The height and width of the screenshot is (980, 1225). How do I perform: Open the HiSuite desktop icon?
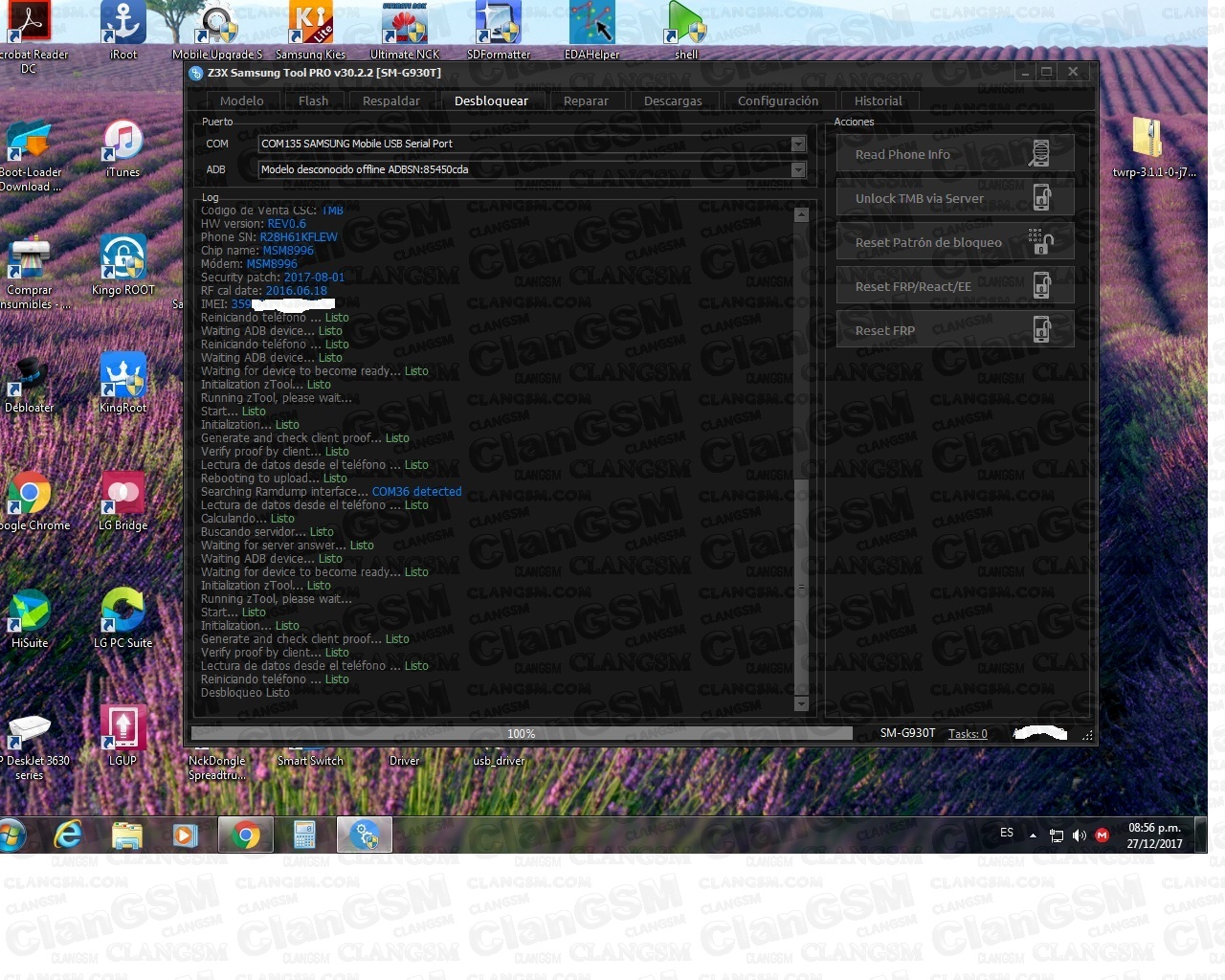[x=30, y=619]
